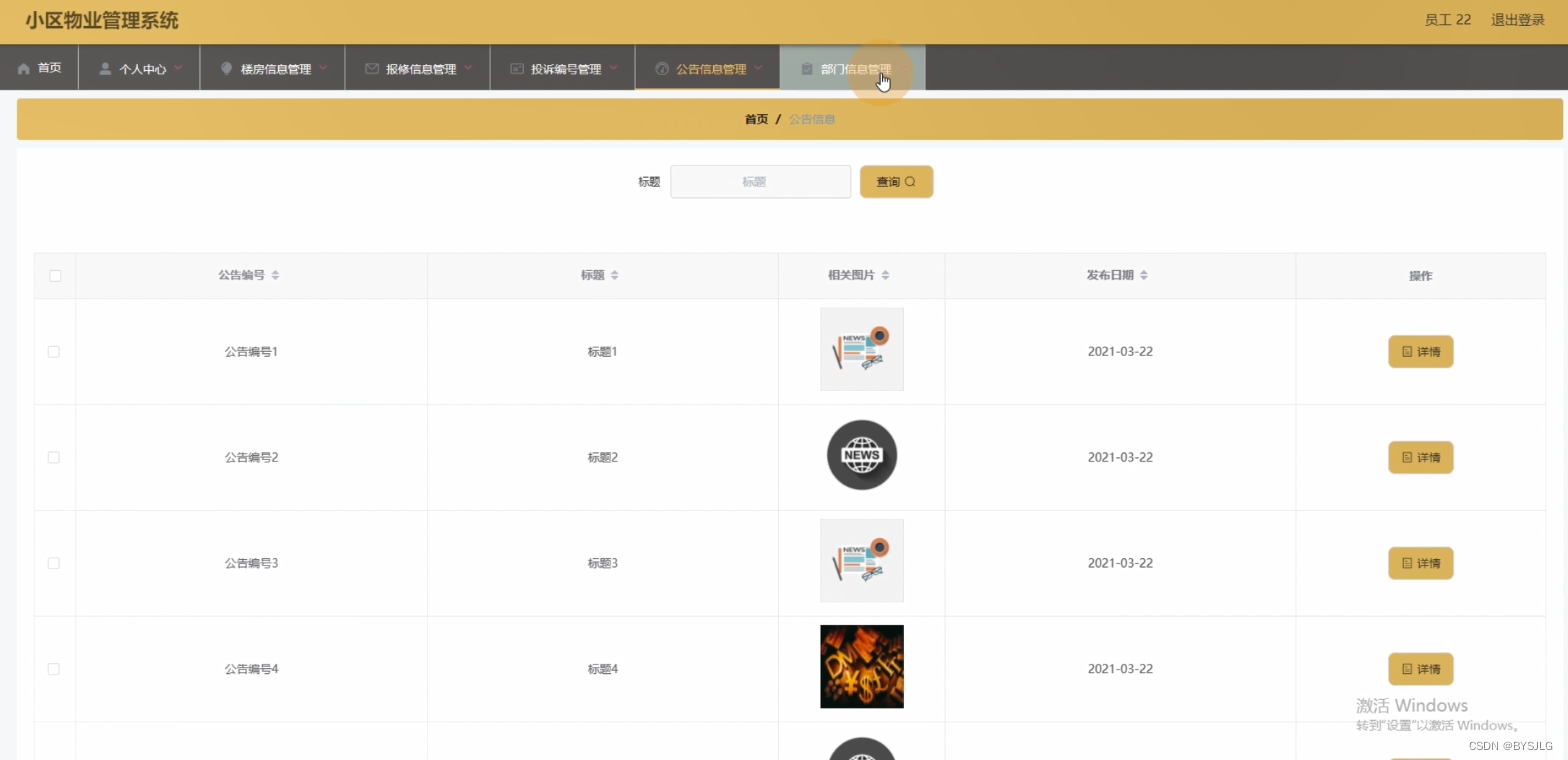Open the 投诉编号管理 menu
The image size is (1568, 760).
pos(563,68)
